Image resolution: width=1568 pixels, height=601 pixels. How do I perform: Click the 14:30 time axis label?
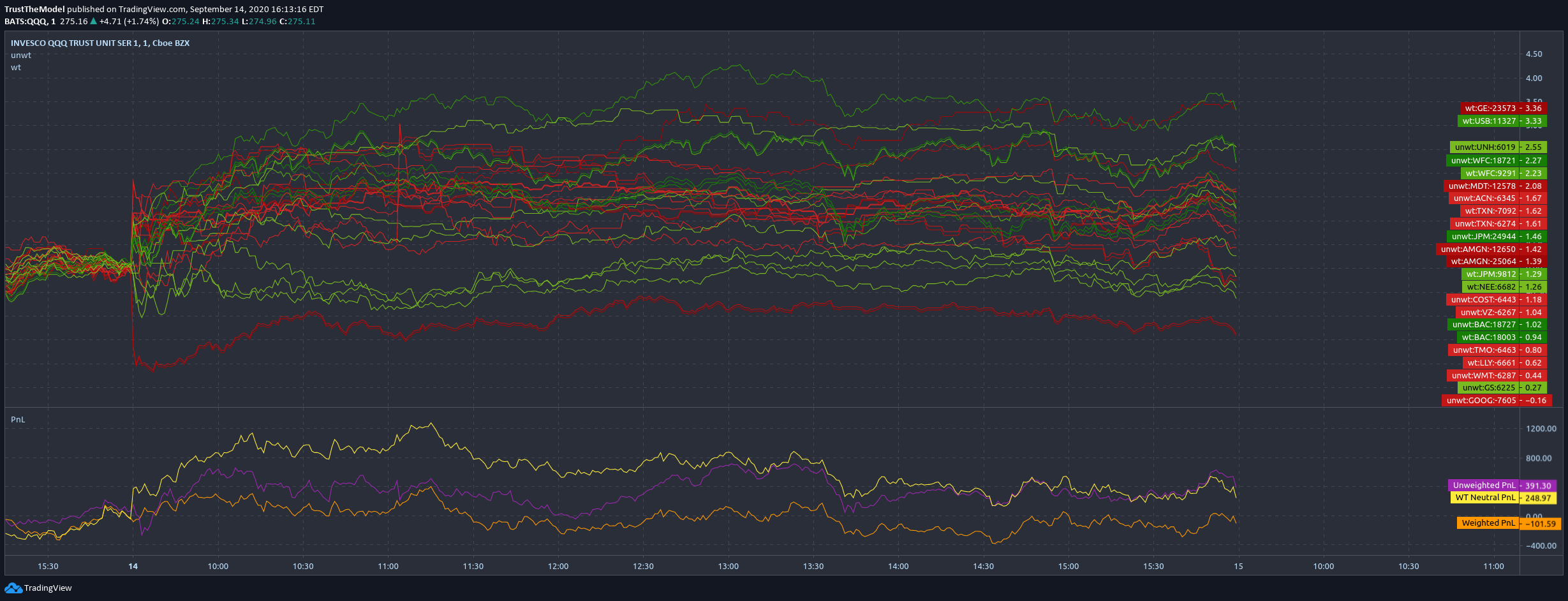point(984,566)
